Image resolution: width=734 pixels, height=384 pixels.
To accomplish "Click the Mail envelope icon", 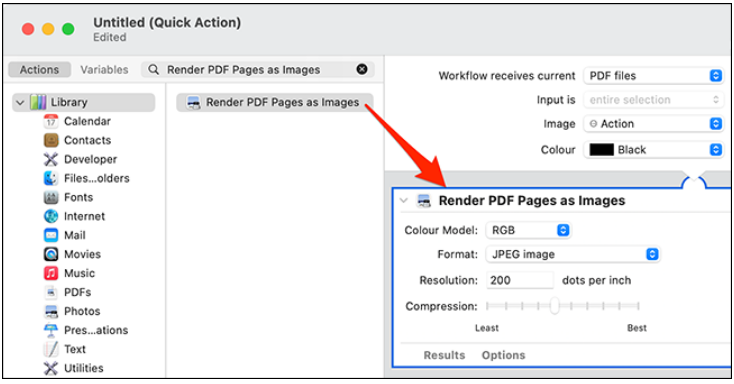I will click(51, 235).
